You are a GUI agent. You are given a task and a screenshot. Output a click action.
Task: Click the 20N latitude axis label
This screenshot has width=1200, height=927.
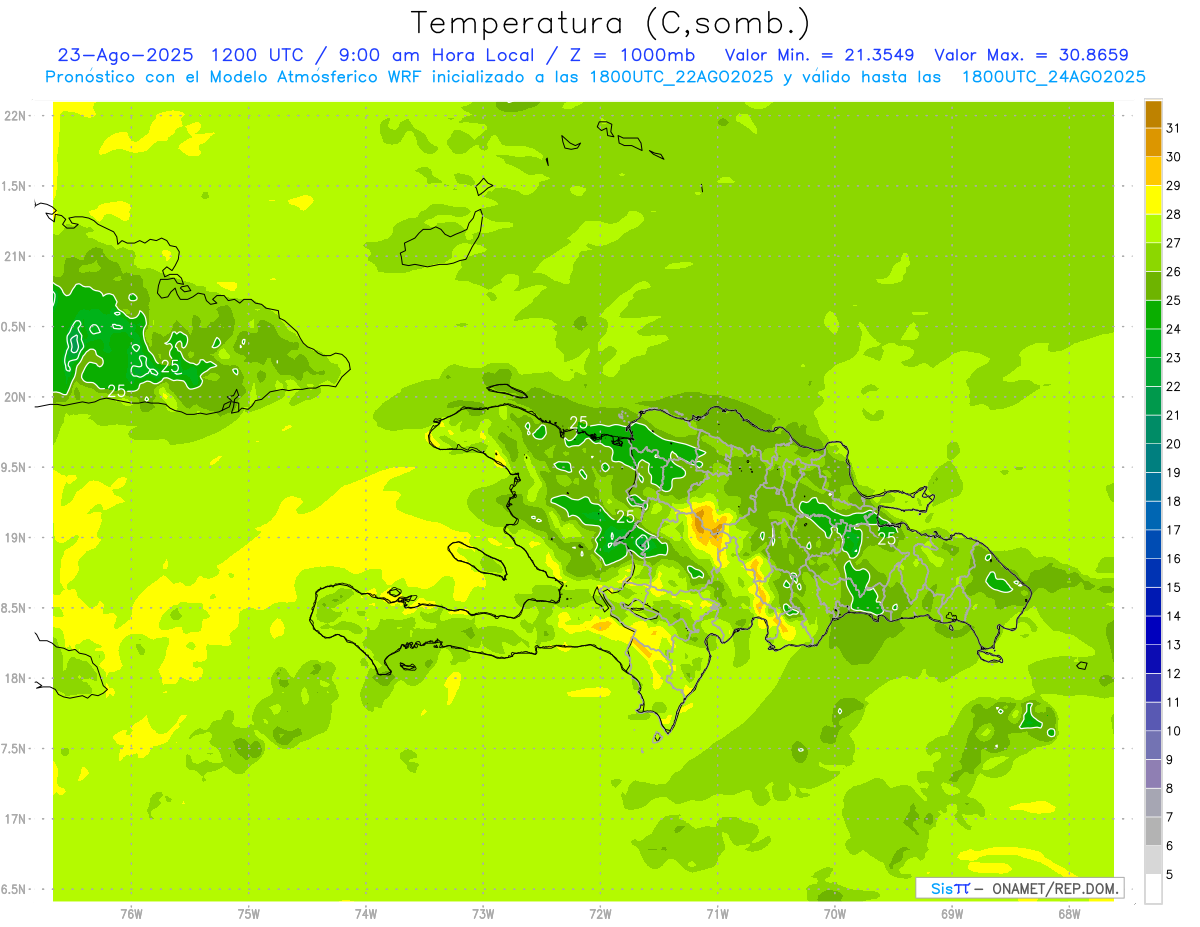click(x=16, y=397)
